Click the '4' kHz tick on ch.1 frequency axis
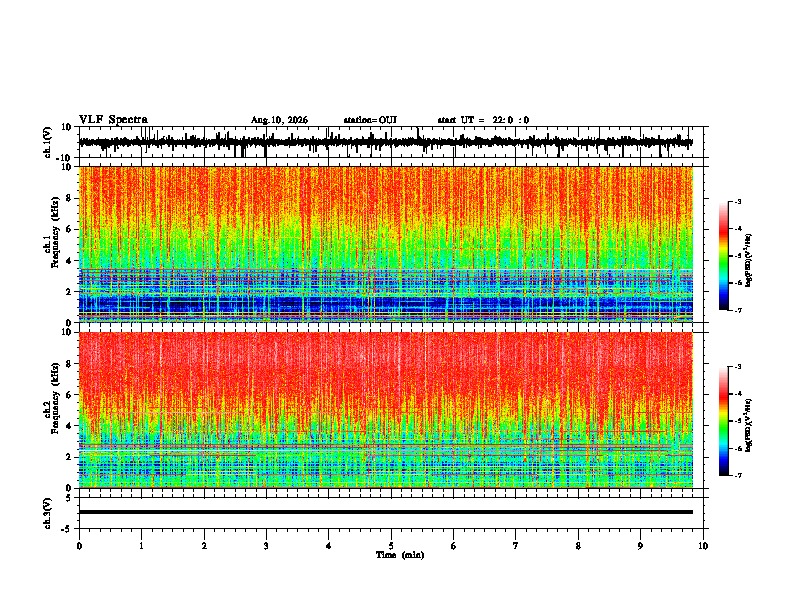 pyautogui.click(x=69, y=261)
